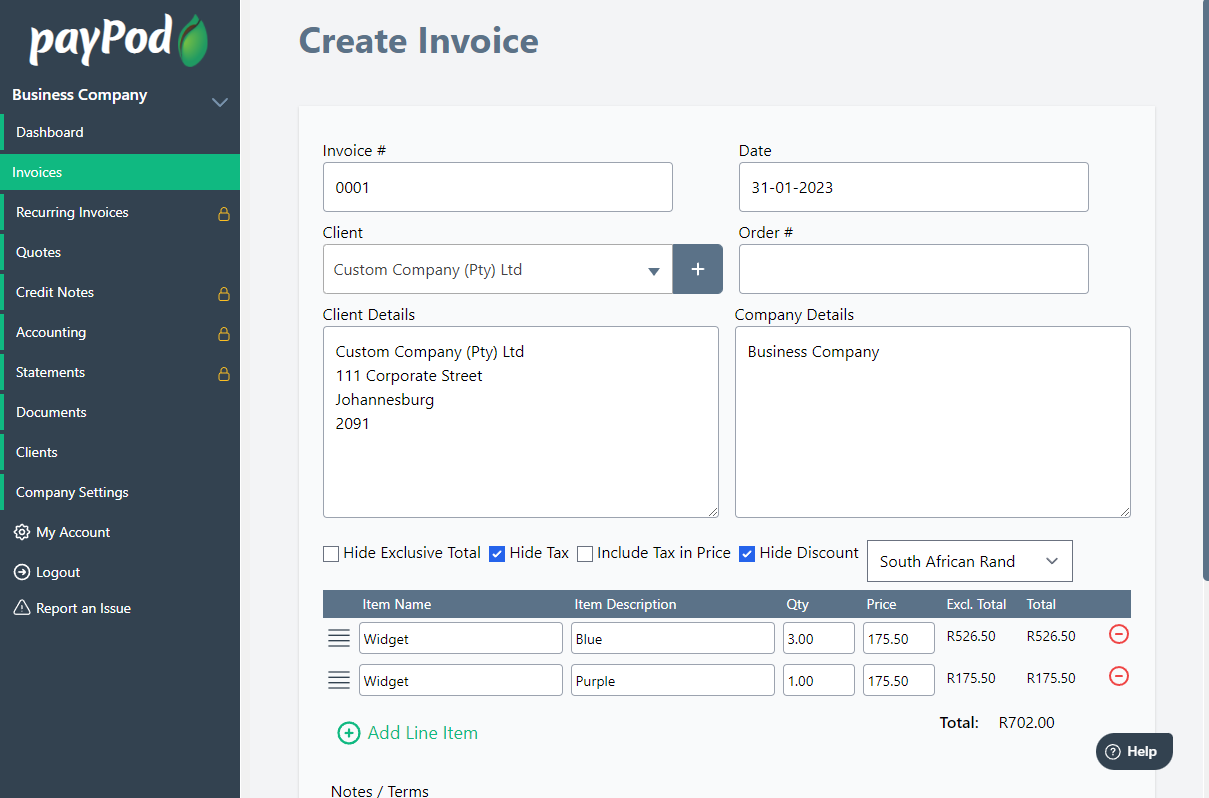
Task: Remove the Blue Widget line item
Action: point(1119,634)
